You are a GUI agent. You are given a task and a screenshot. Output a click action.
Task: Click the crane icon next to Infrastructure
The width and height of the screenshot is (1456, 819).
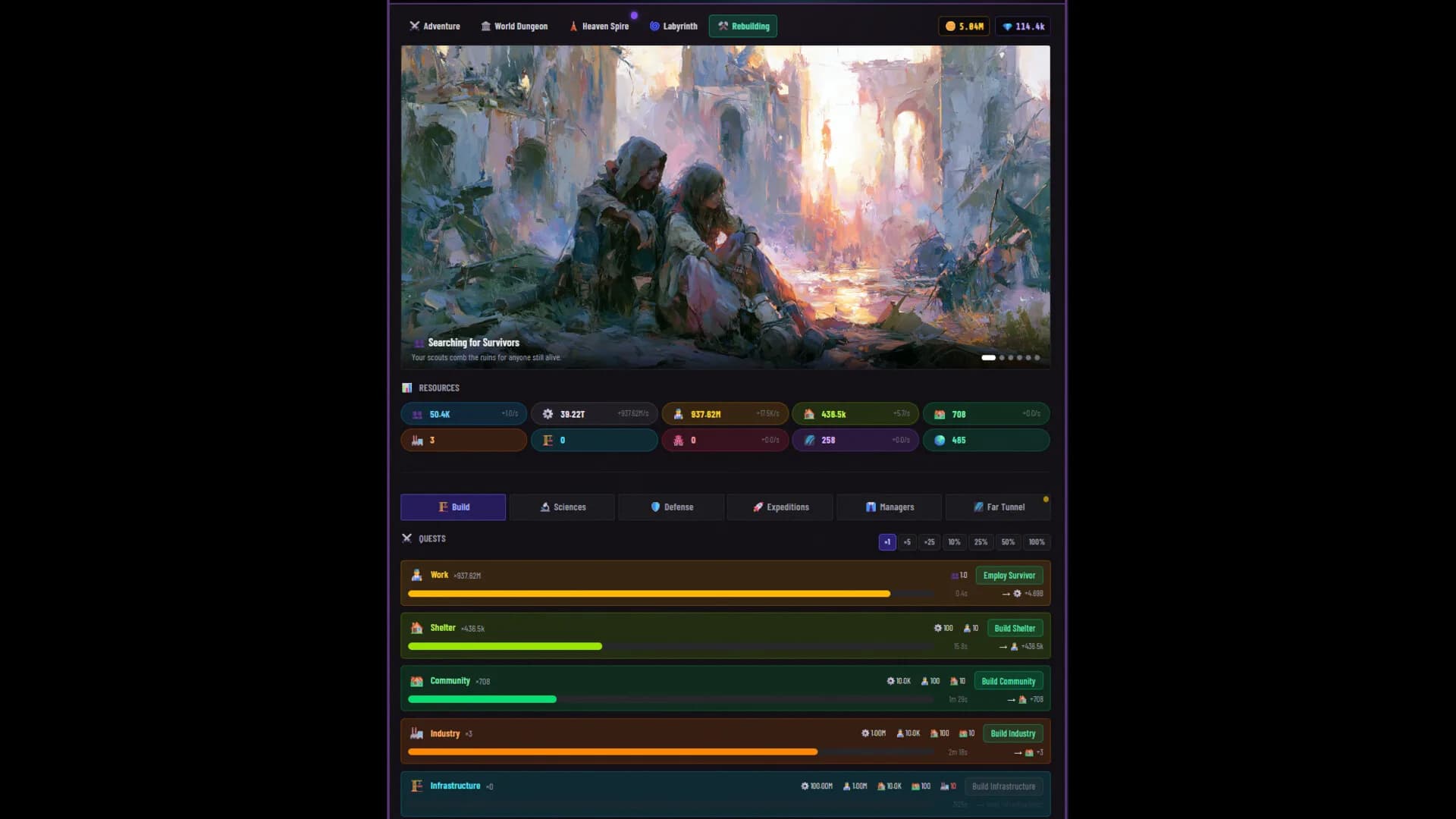pos(416,786)
